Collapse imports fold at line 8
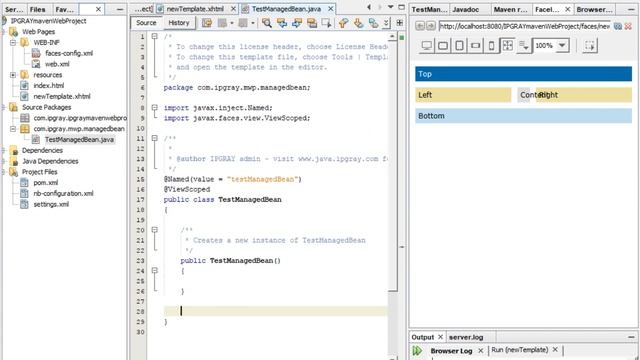 point(155,108)
